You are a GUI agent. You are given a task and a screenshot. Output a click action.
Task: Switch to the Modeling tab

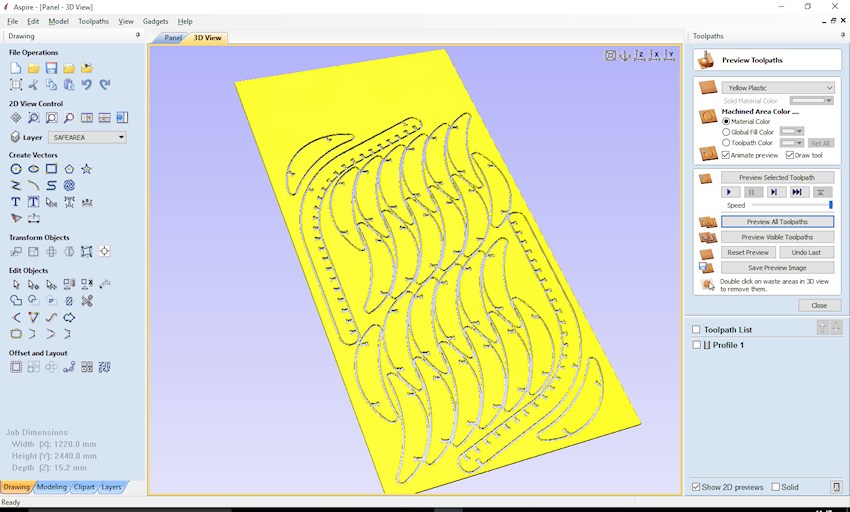[x=51, y=487]
